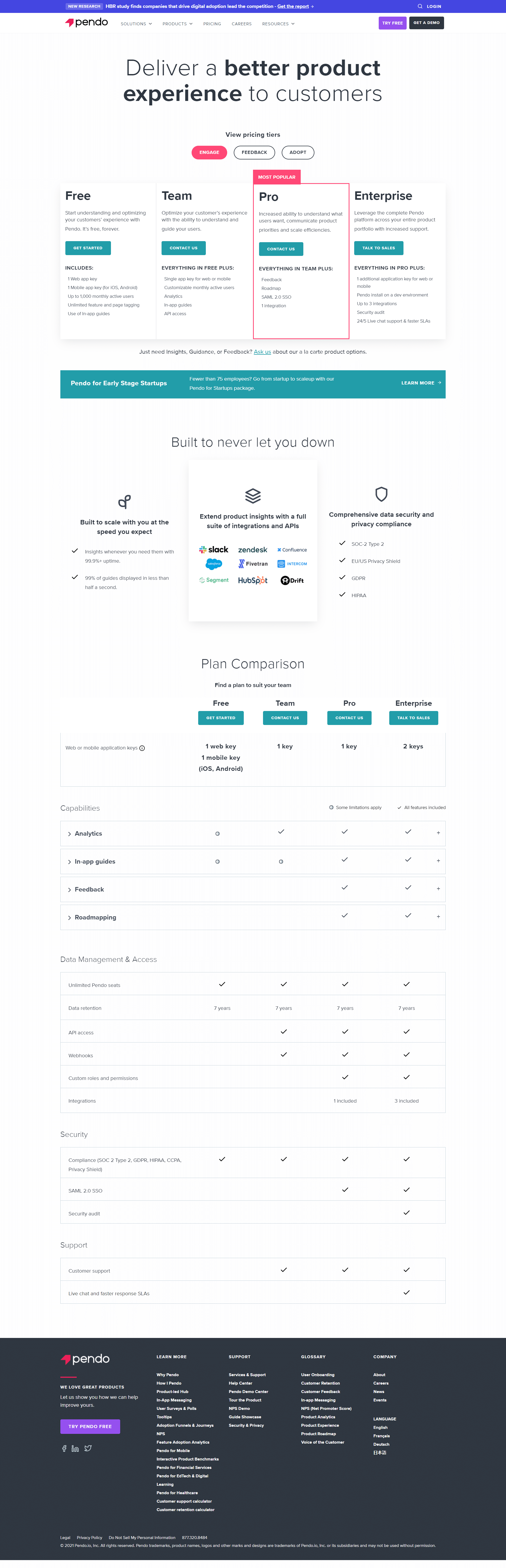Open Pendo LinkedIn icon in footer

(x=75, y=1448)
